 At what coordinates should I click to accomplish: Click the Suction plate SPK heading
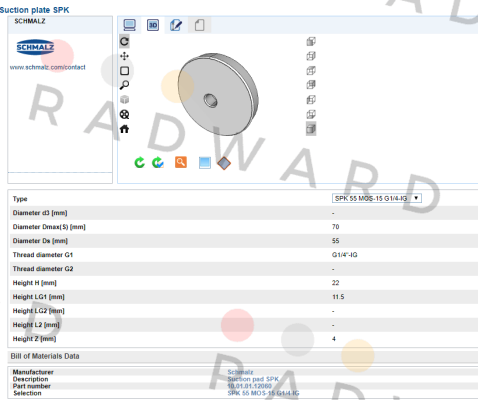tap(35, 10)
